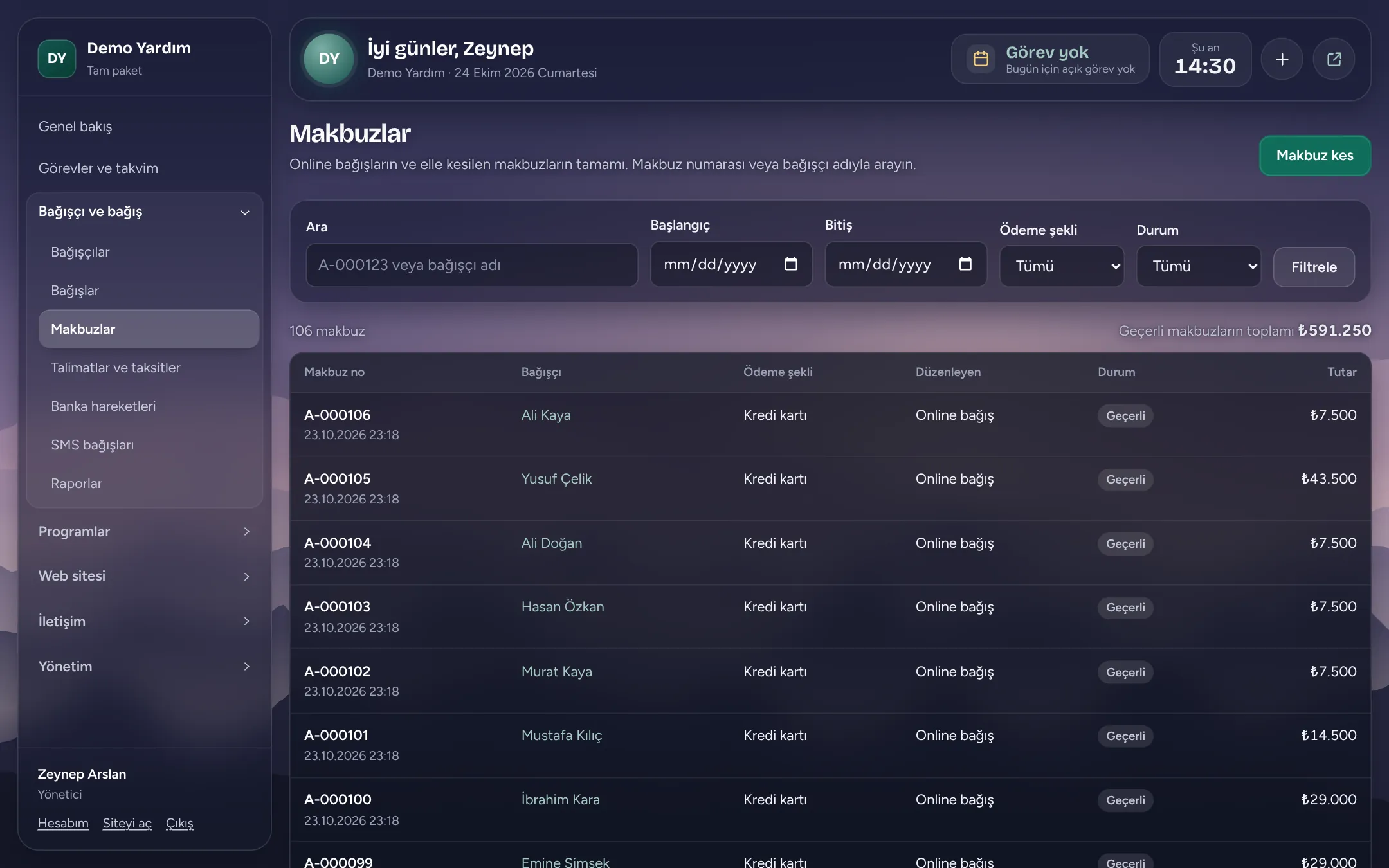Click the Tutar column header

tap(1342, 372)
